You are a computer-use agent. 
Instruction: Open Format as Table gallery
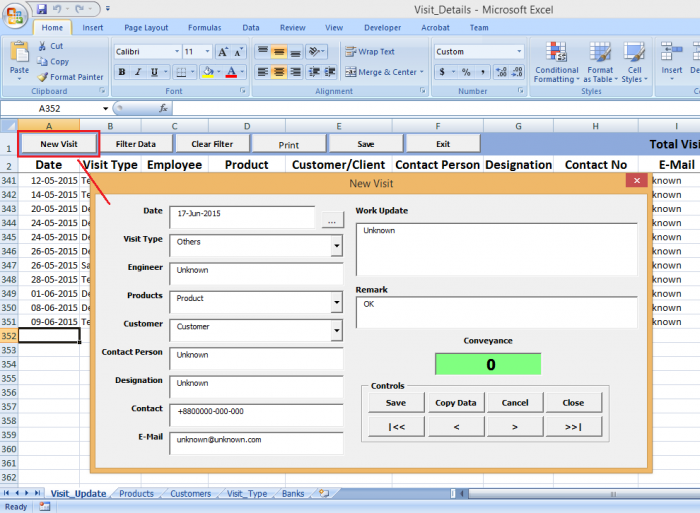click(600, 60)
